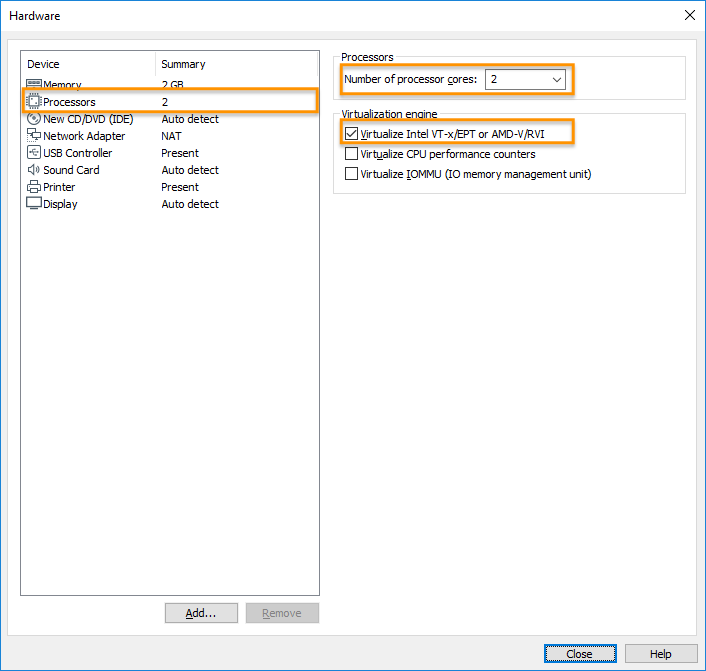Select the USB Controller device

[77, 153]
